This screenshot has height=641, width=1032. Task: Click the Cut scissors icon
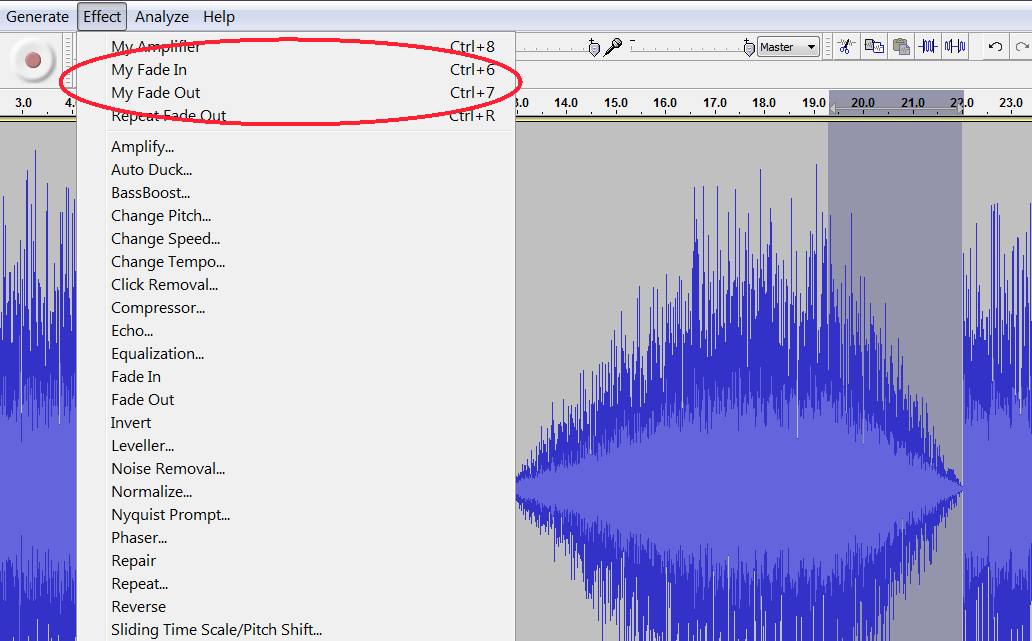tap(846, 47)
